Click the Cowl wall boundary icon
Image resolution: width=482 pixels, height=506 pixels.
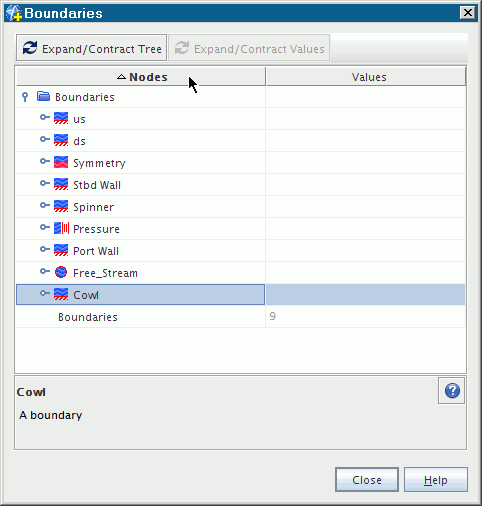(x=61, y=294)
